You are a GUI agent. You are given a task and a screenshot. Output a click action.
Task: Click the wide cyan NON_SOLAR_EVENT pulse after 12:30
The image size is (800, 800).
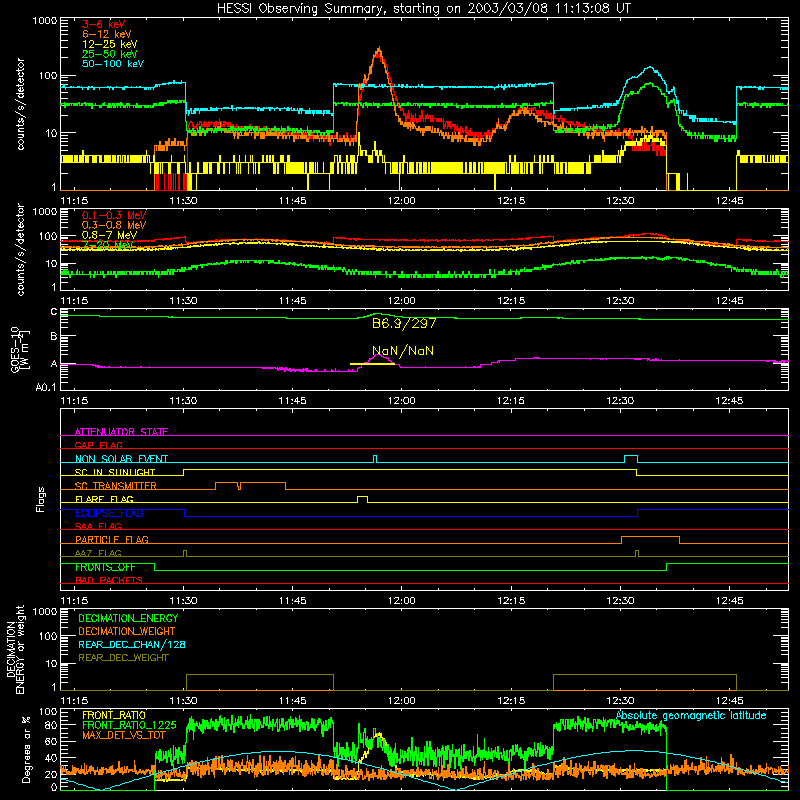click(x=631, y=459)
